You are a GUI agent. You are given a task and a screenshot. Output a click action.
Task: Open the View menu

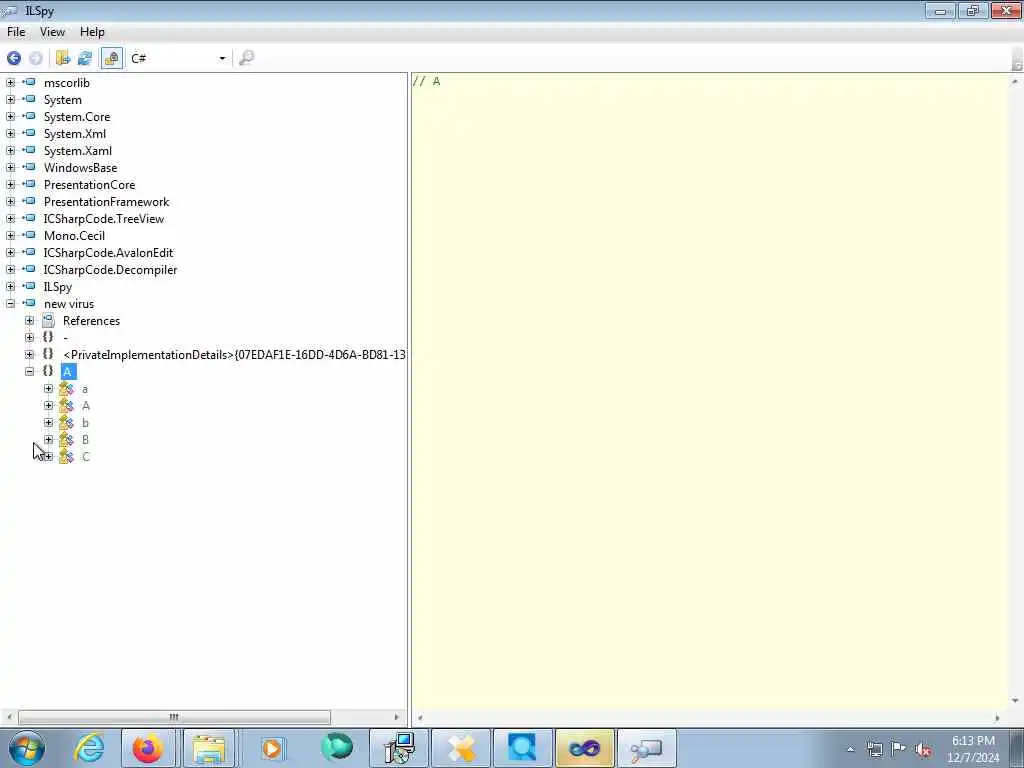click(x=52, y=32)
